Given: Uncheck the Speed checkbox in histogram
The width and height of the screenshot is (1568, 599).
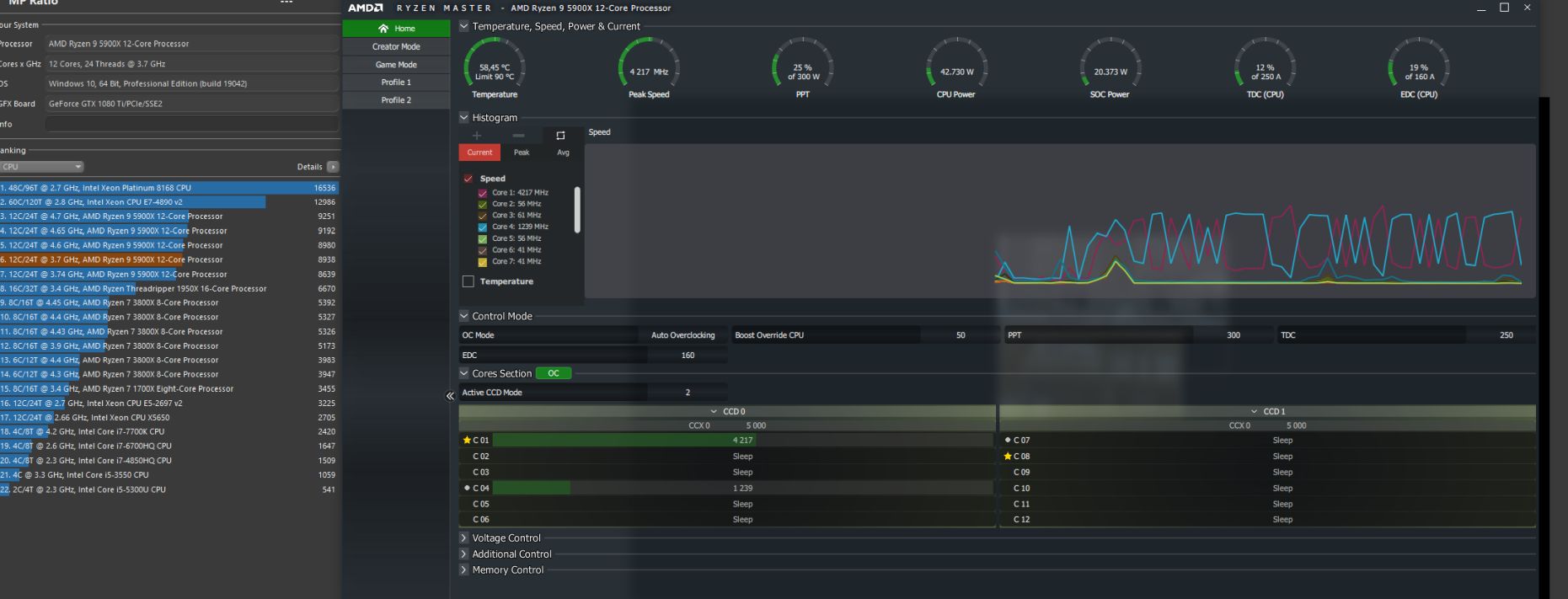Looking at the screenshot, I should 468,179.
